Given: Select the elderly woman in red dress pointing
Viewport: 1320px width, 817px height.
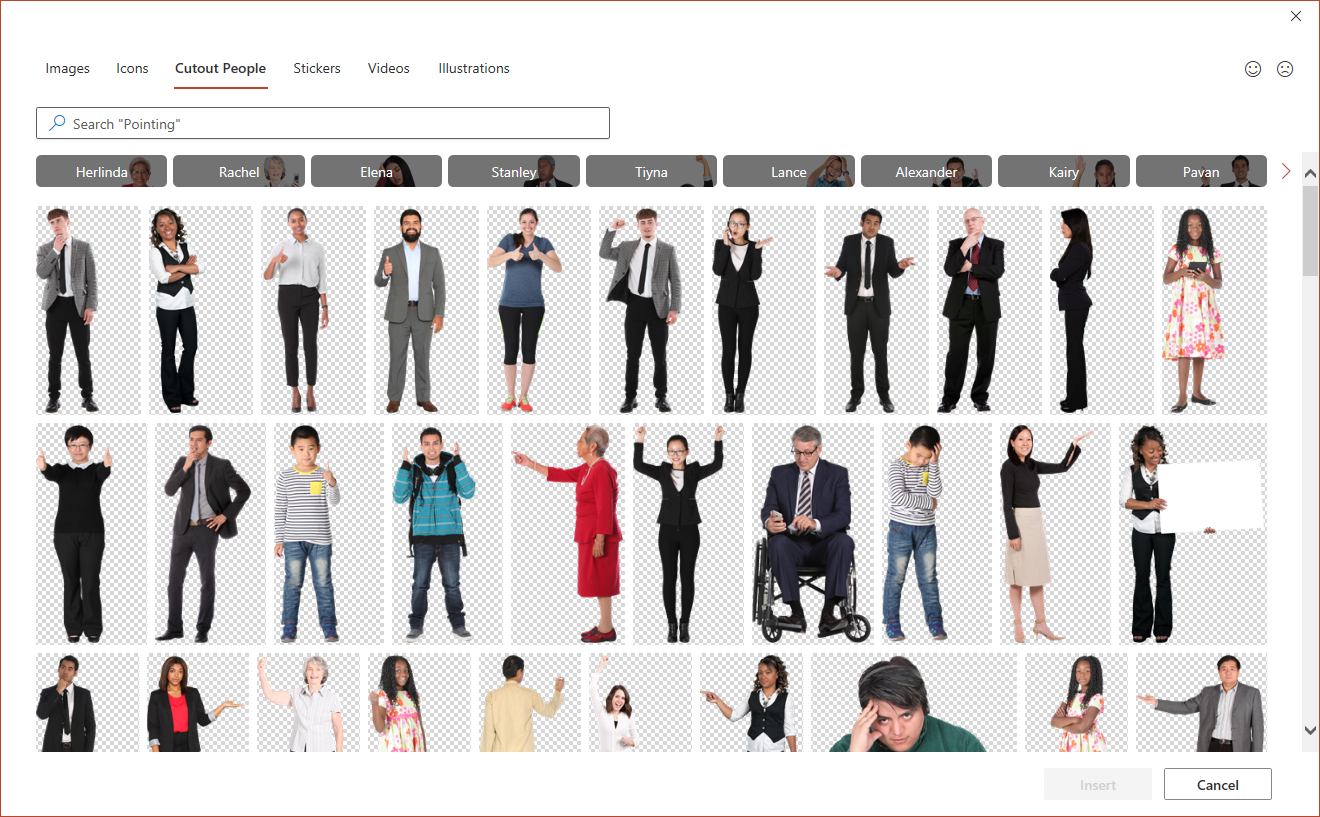Looking at the screenshot, I should pyautogui.click(x=568, y=533).
